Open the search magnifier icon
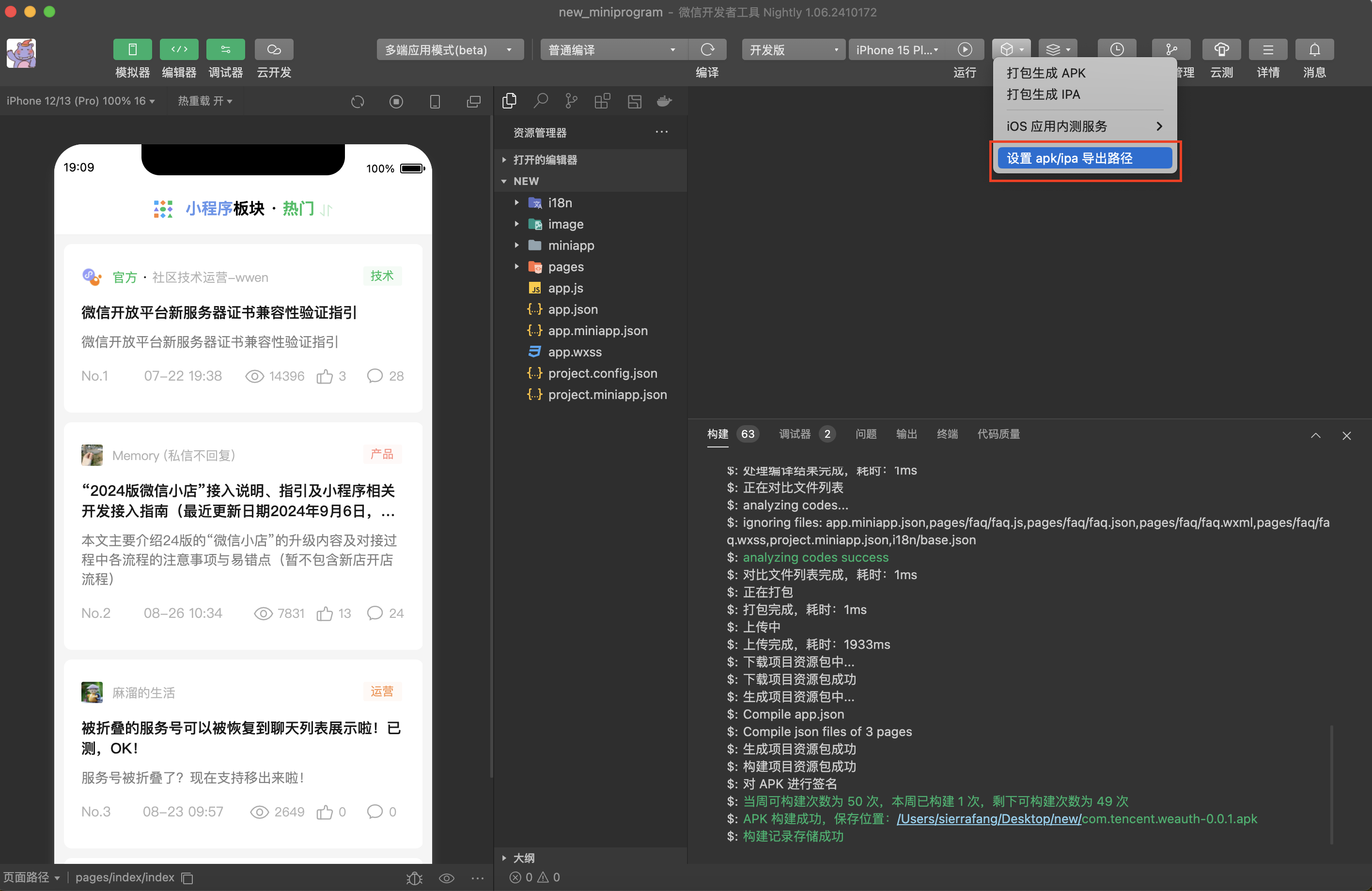 click(x=540, y=101)
